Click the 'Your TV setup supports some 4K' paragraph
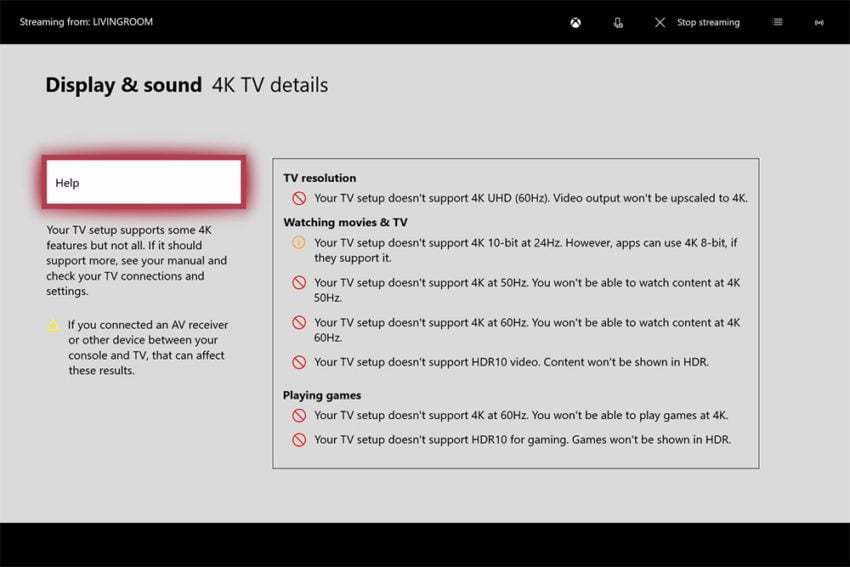The width and height of the screenshot is (850, 567). click(137, 261)
